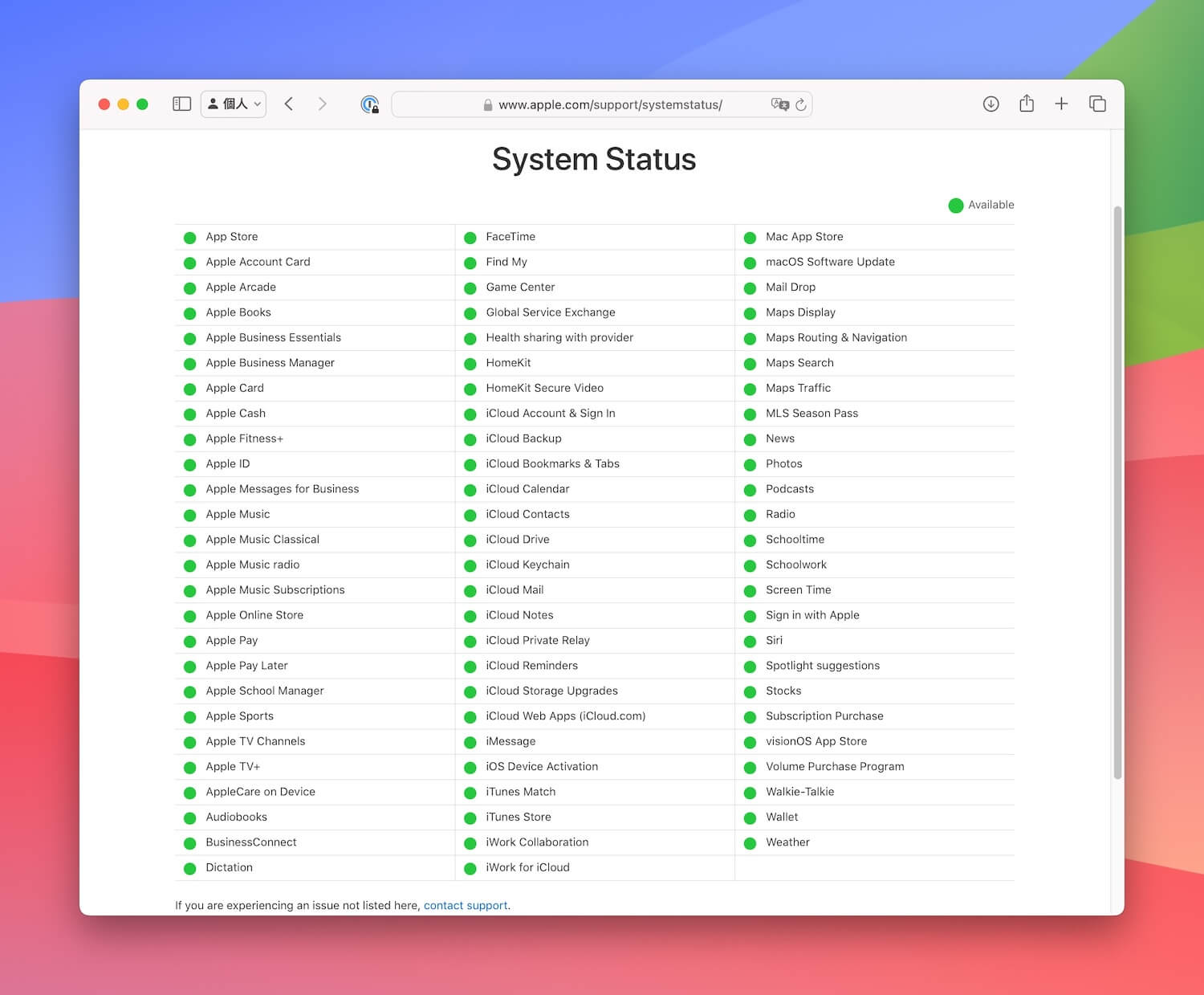1204x995 pixels.
Task: Click the Available legend green dot
Action: click(956, 206)
